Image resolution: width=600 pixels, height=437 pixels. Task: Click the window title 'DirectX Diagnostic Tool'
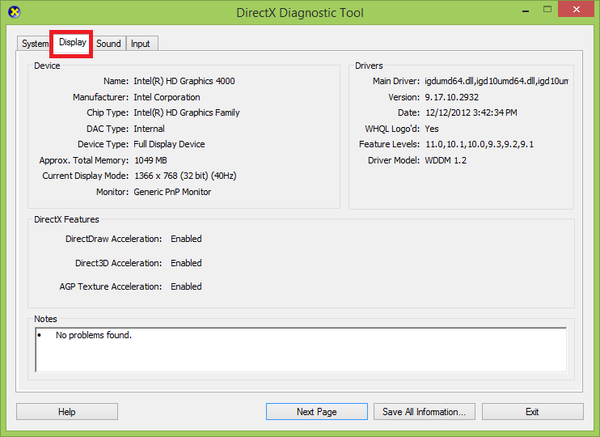click(300, 13)
